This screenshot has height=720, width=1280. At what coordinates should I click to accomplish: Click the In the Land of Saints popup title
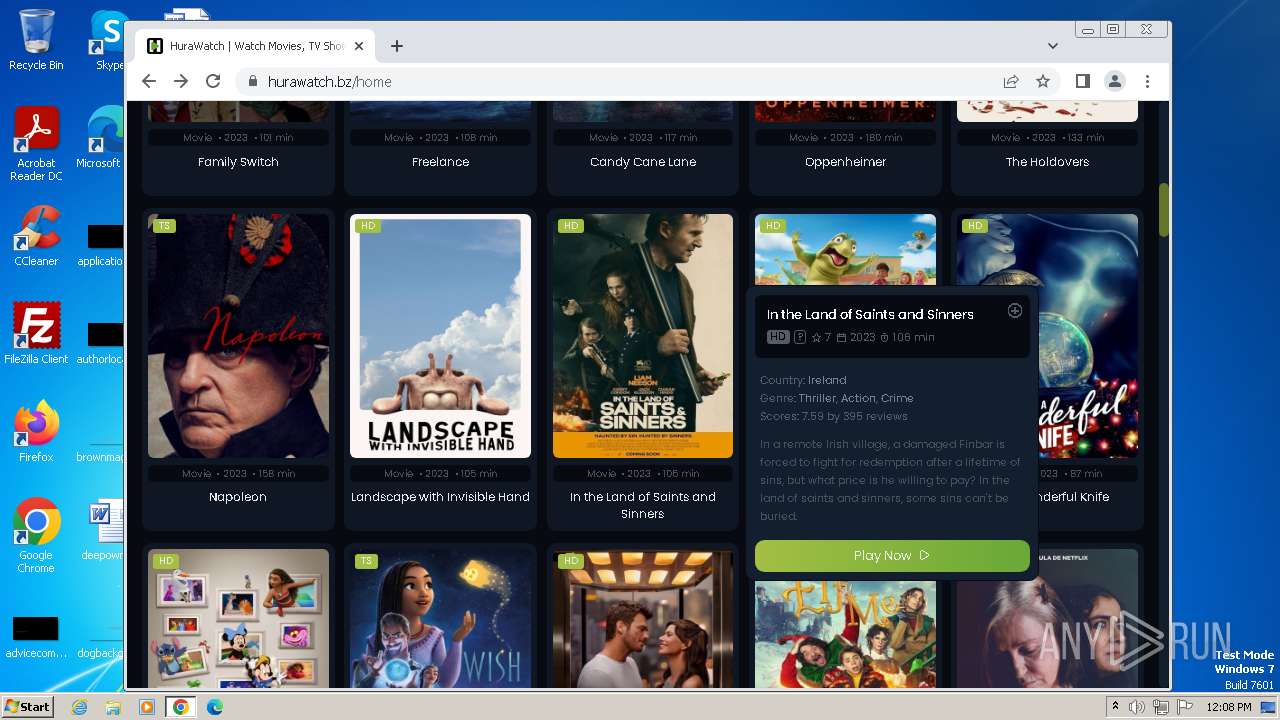click(870, 314)
